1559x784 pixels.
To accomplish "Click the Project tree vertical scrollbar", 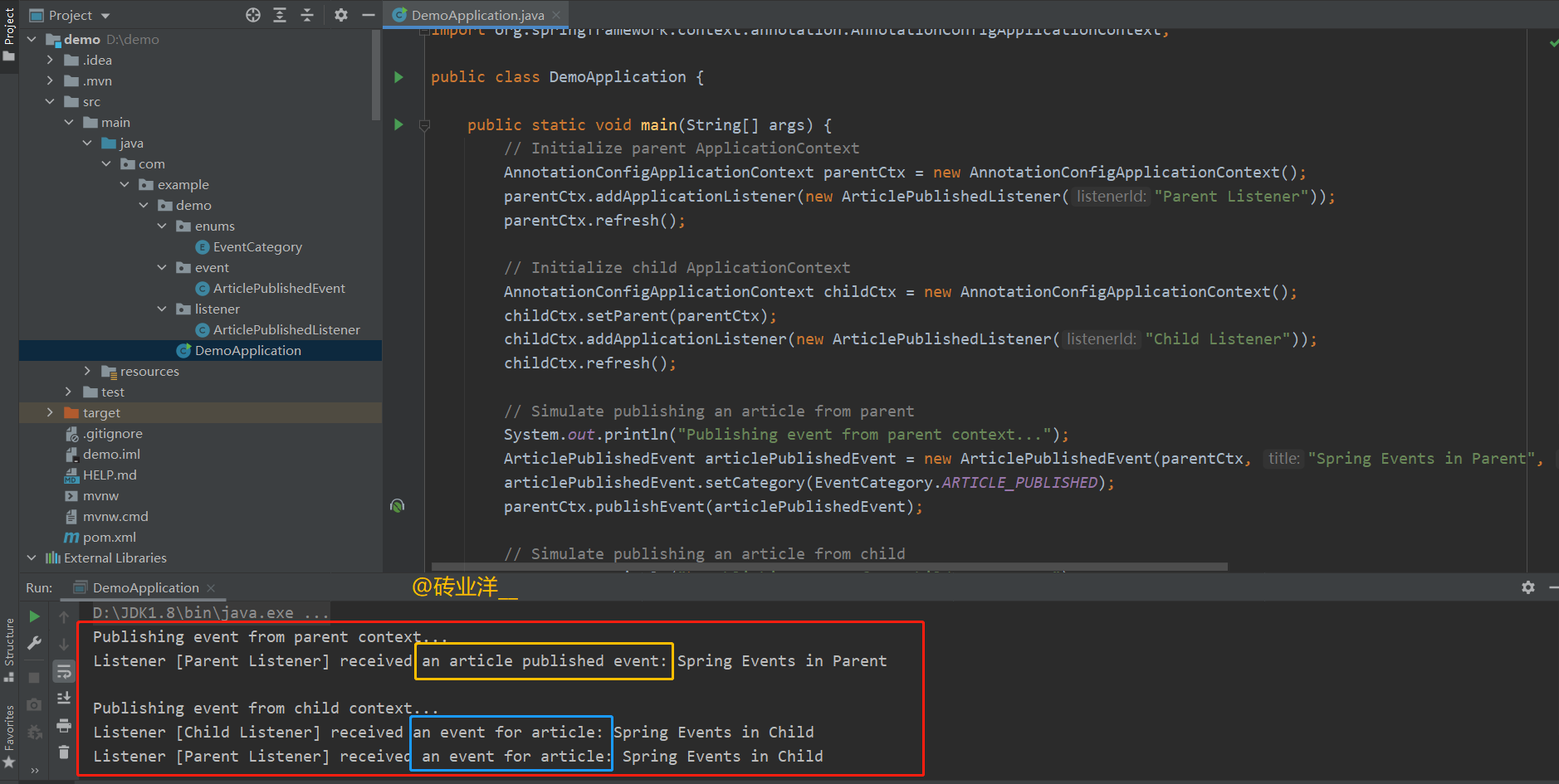I will (x=376, y=75).
